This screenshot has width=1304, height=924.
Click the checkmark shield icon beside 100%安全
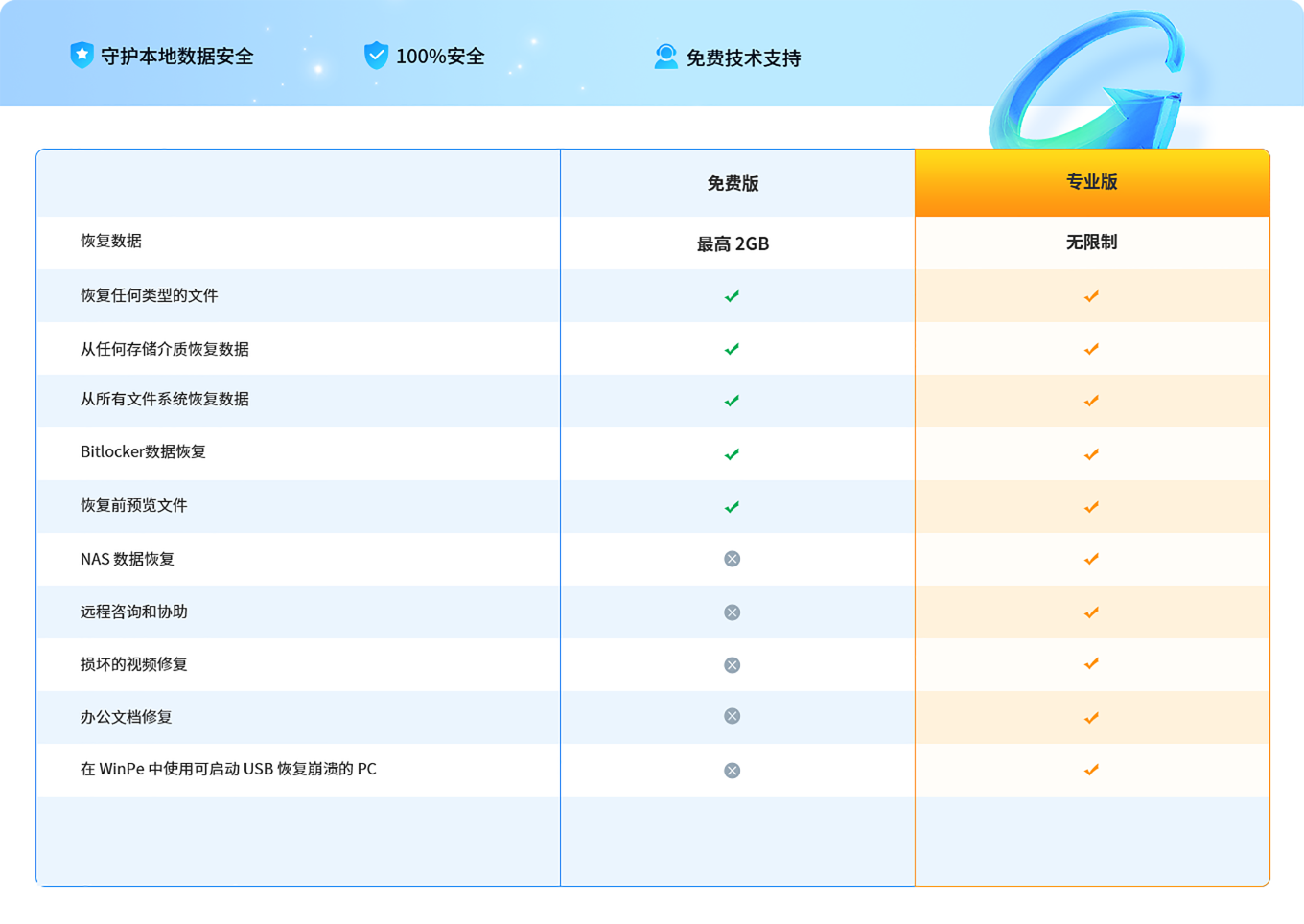pyautogui.click(x=376, y=56)
